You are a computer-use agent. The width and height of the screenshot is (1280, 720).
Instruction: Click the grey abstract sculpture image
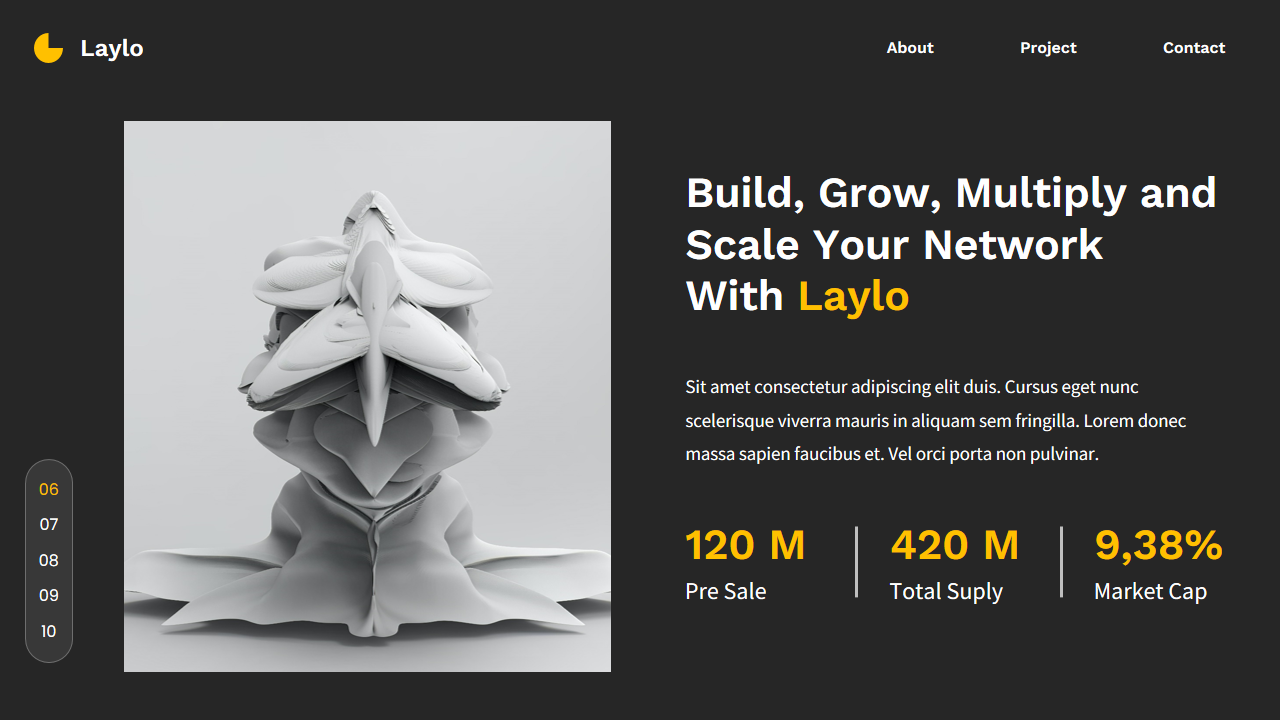[367, 396]
